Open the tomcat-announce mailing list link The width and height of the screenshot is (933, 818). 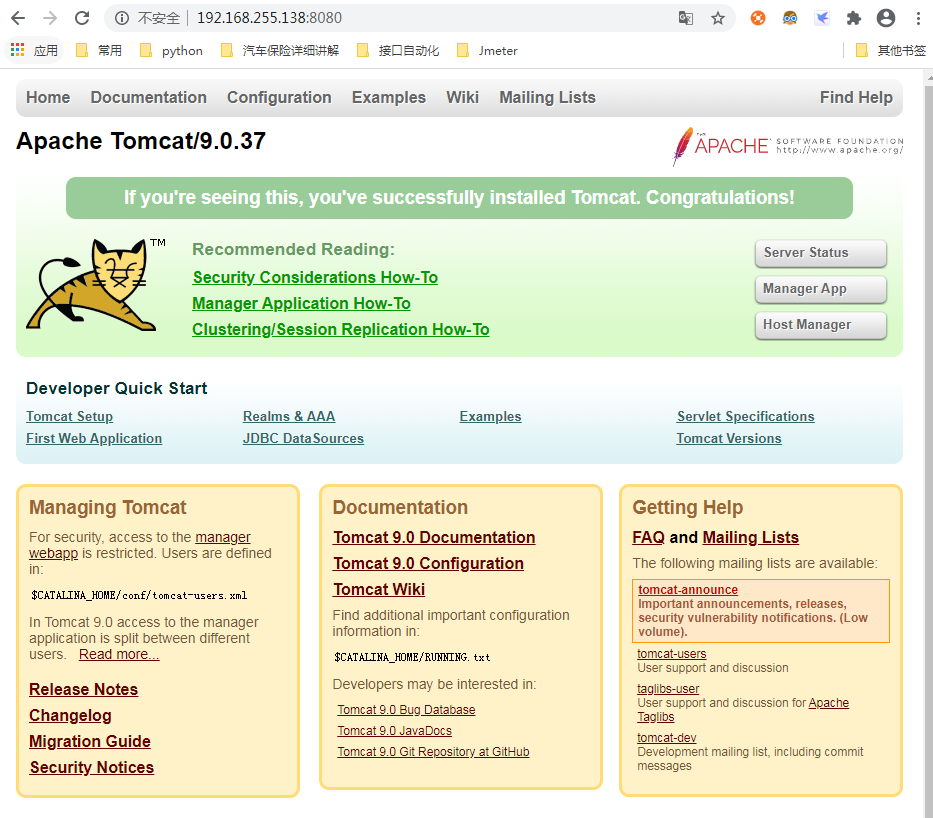[x=688, y=590]
